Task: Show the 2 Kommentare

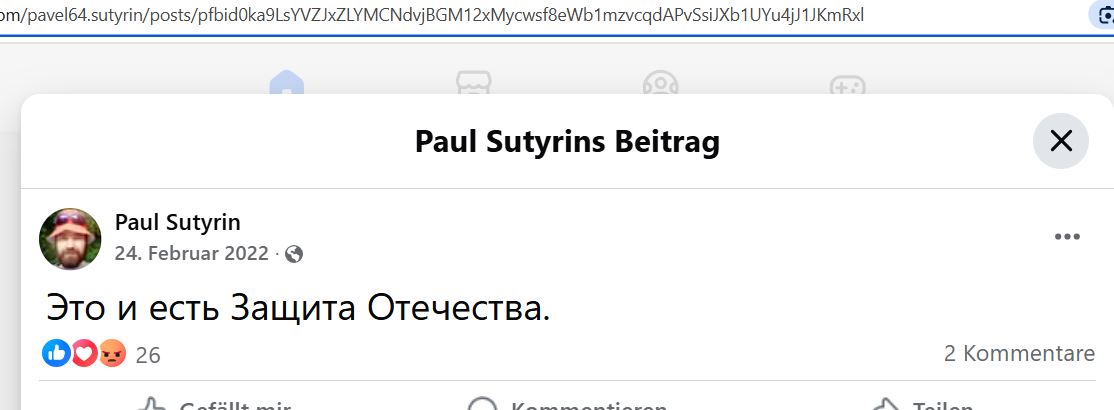Action: [x=1019, y=353]
